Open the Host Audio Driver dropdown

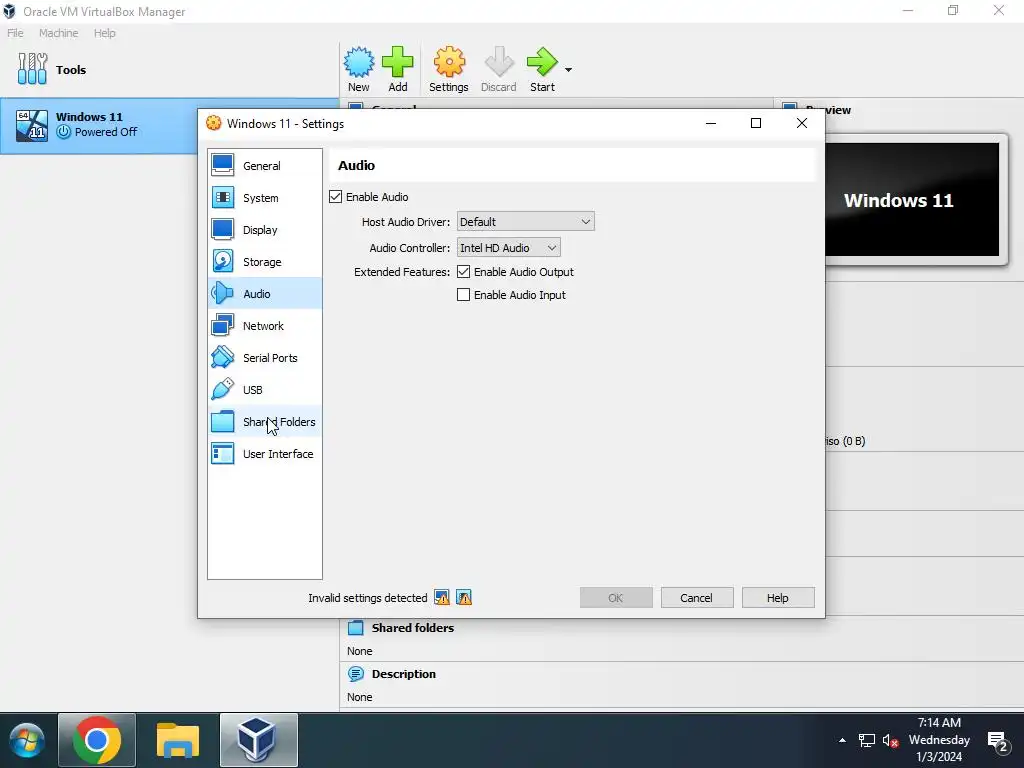(x=526, y=221)
